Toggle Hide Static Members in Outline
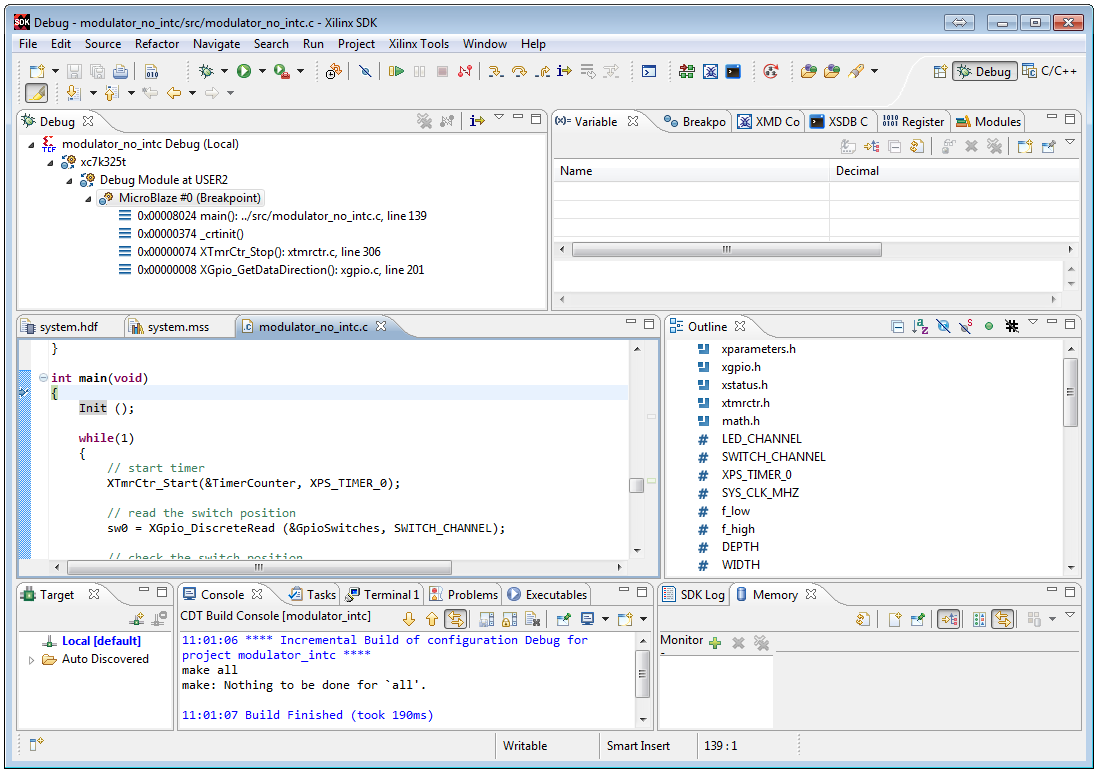The height and width of the screenshot is (774, 1100). point(966,326)
